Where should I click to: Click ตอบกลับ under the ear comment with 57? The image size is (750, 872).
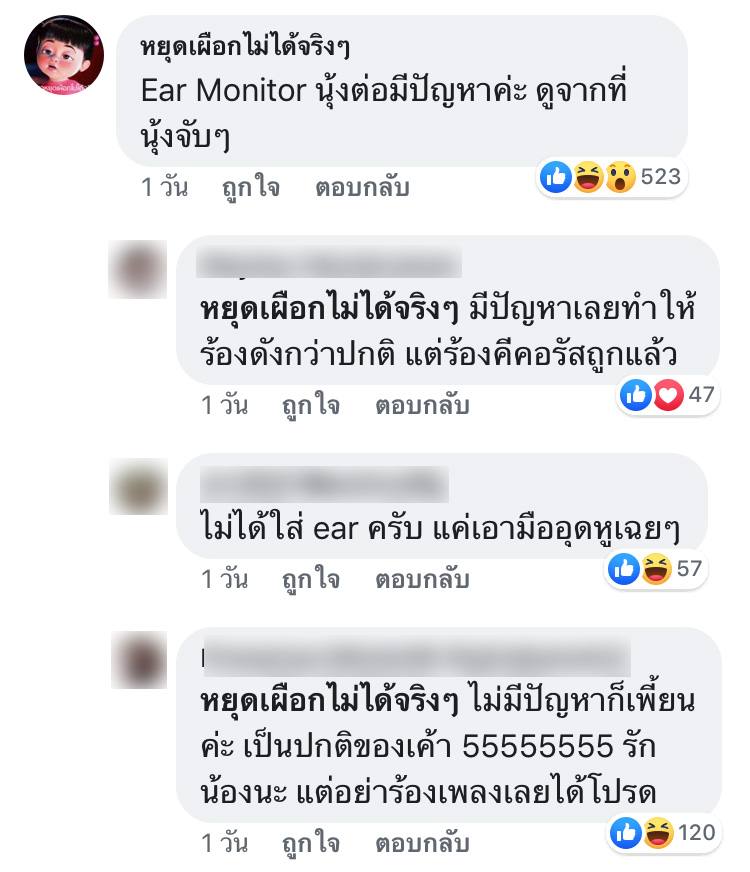[x=423, y=579]
